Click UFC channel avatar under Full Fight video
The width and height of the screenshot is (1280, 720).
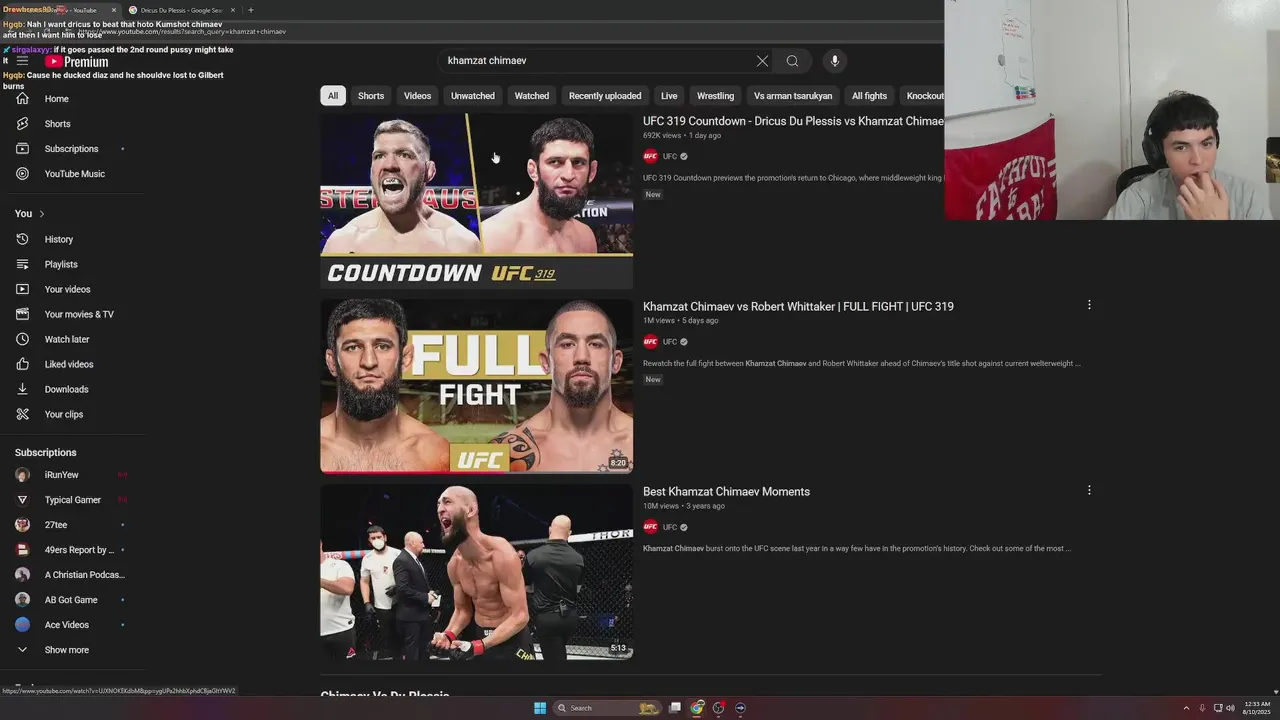(x=650, y=342)
